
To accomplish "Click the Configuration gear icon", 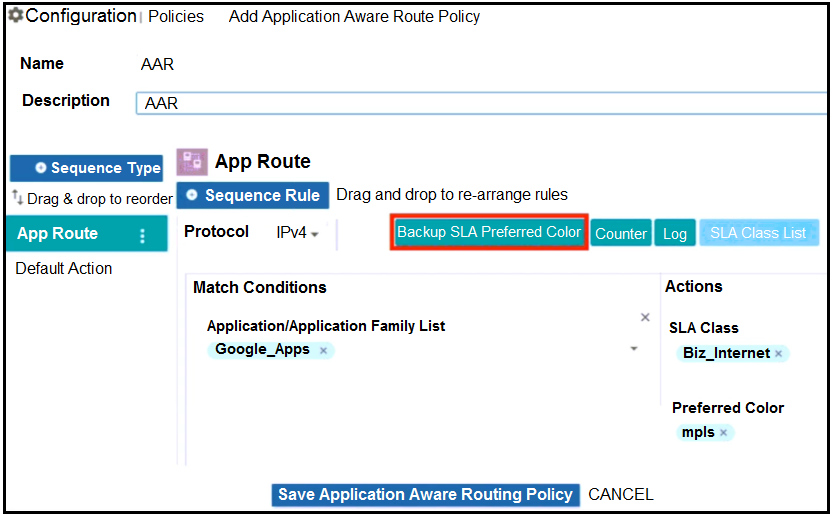I will click(16, 16).
